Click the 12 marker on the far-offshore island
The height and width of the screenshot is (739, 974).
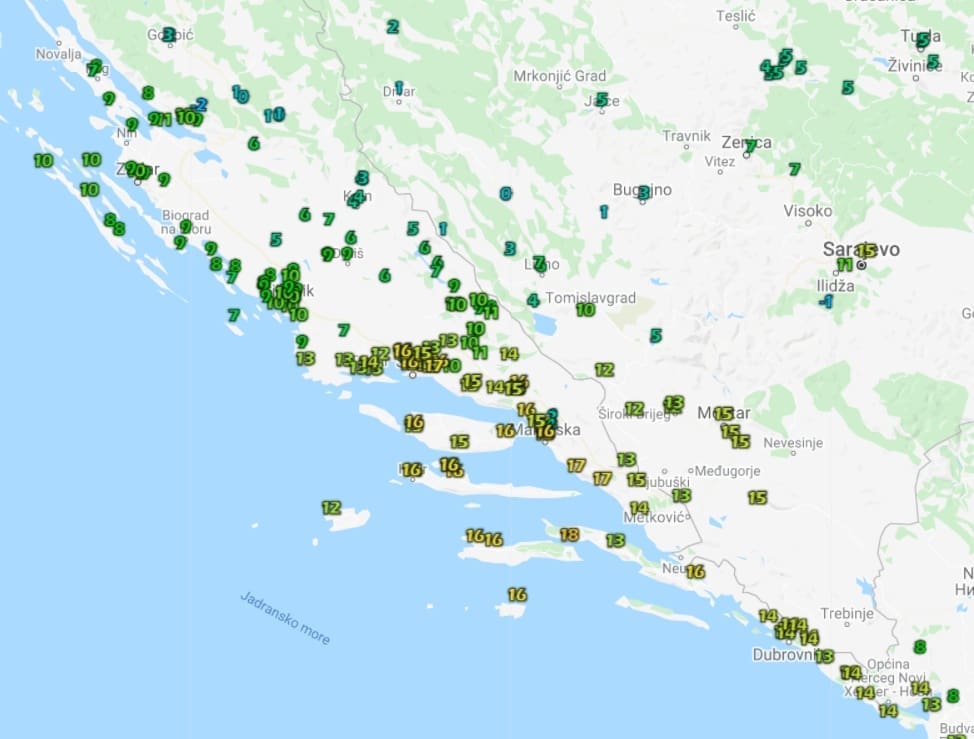click(x=331, y=508)
